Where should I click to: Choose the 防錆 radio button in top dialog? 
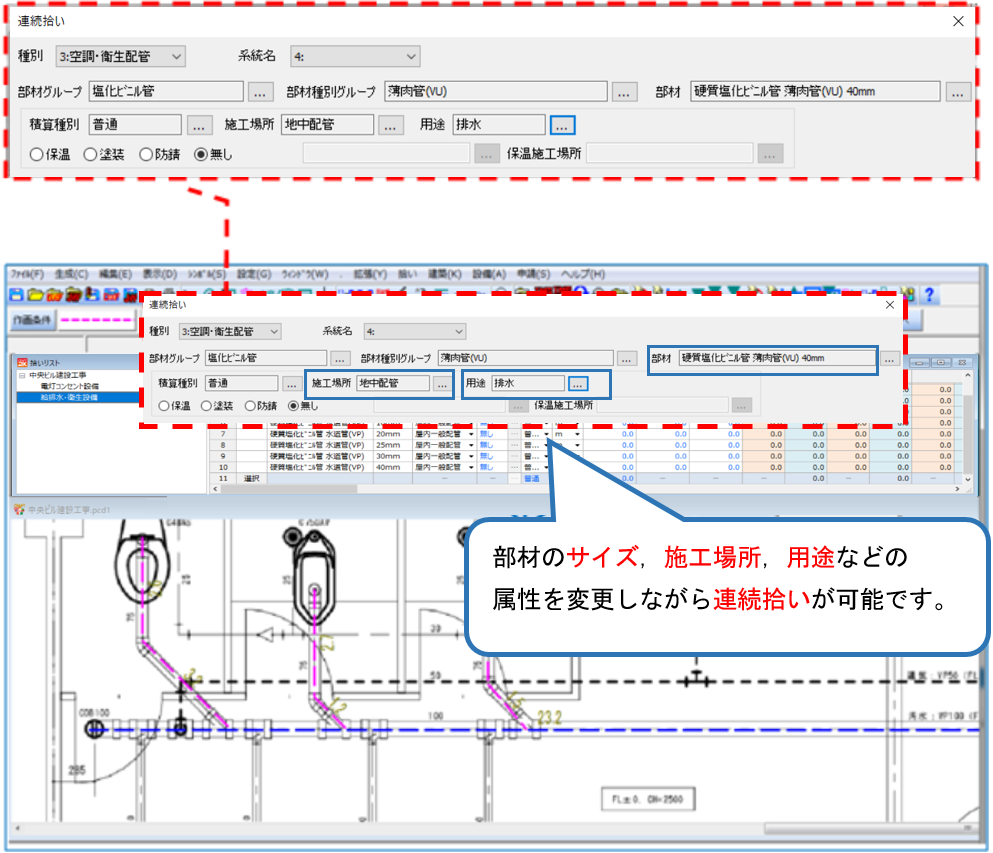(x=146, y=154)
